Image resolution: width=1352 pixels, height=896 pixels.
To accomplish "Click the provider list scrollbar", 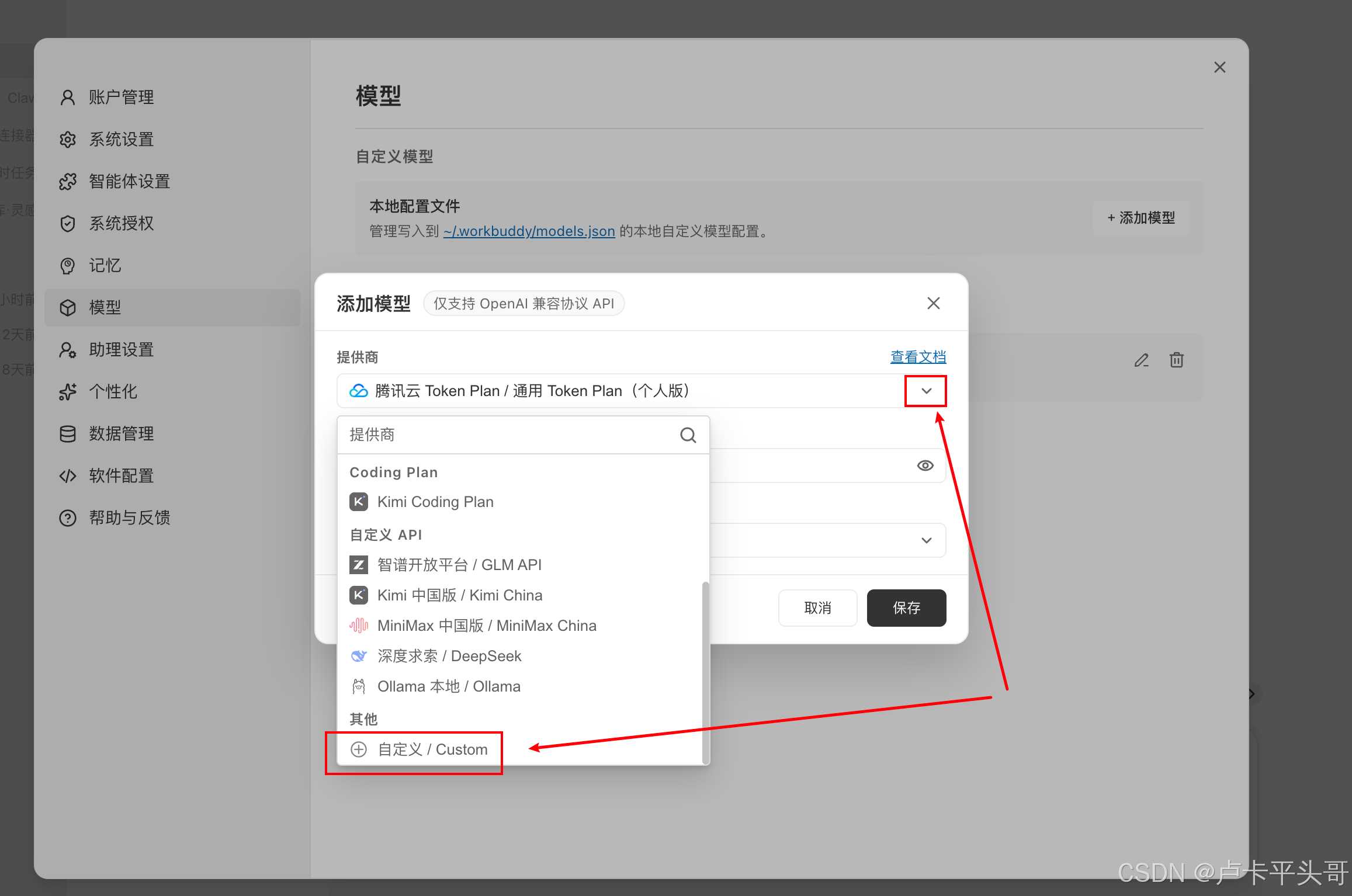I will [x=705, y=672].
